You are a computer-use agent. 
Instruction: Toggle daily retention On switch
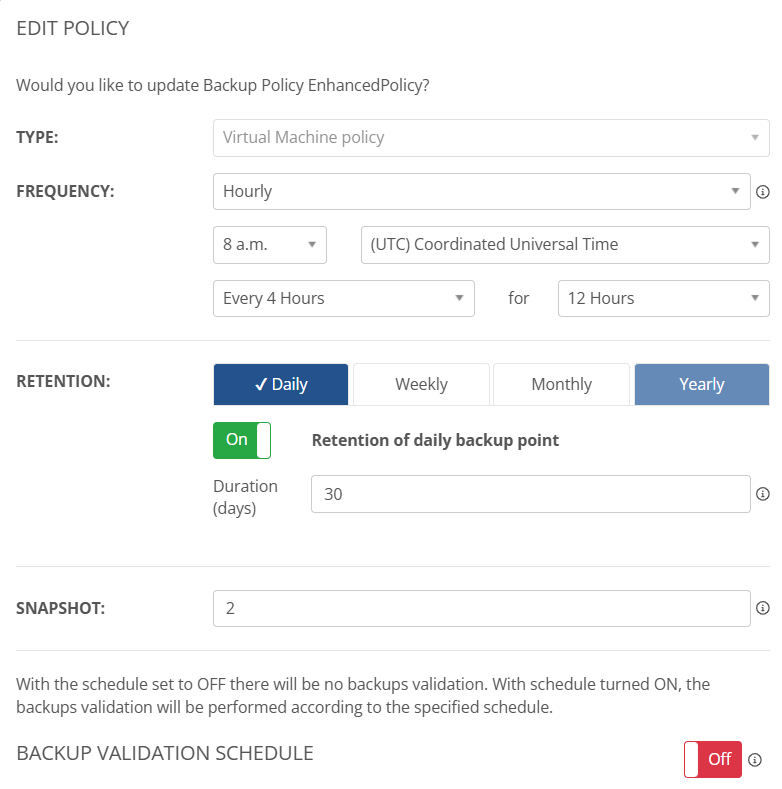point(242,440)
